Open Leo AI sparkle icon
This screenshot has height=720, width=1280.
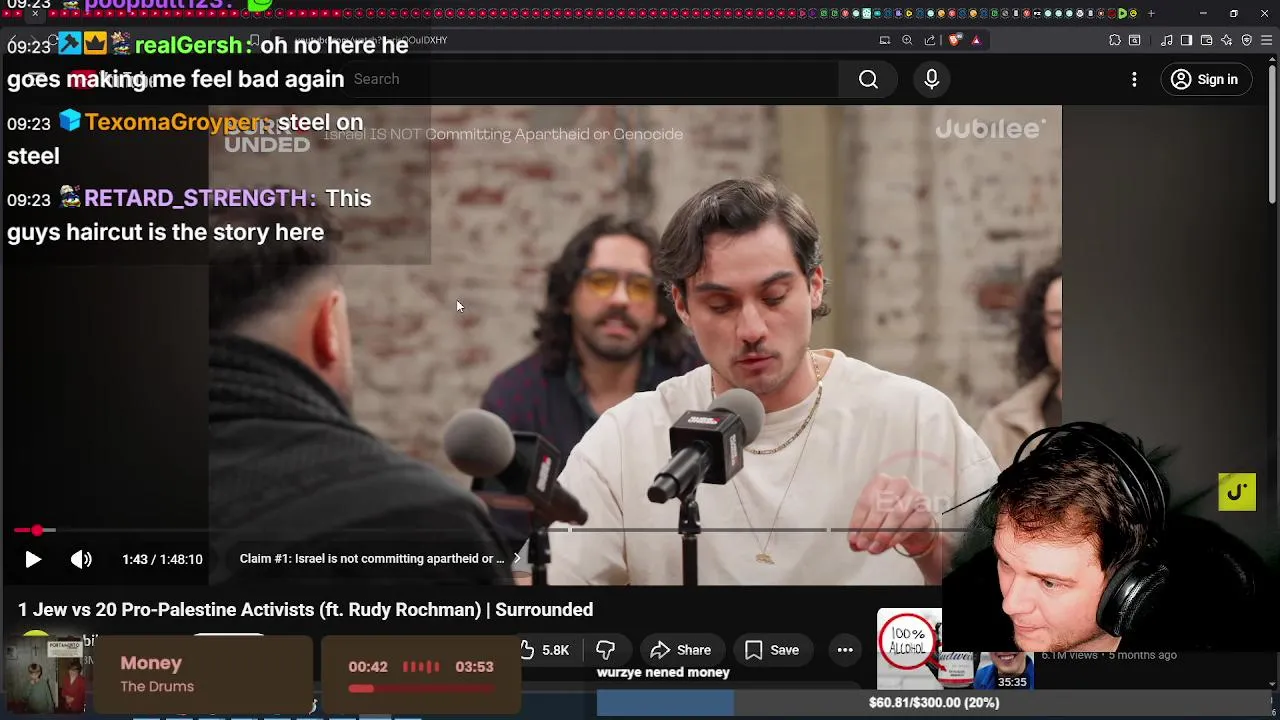[x=1227, y=40]
